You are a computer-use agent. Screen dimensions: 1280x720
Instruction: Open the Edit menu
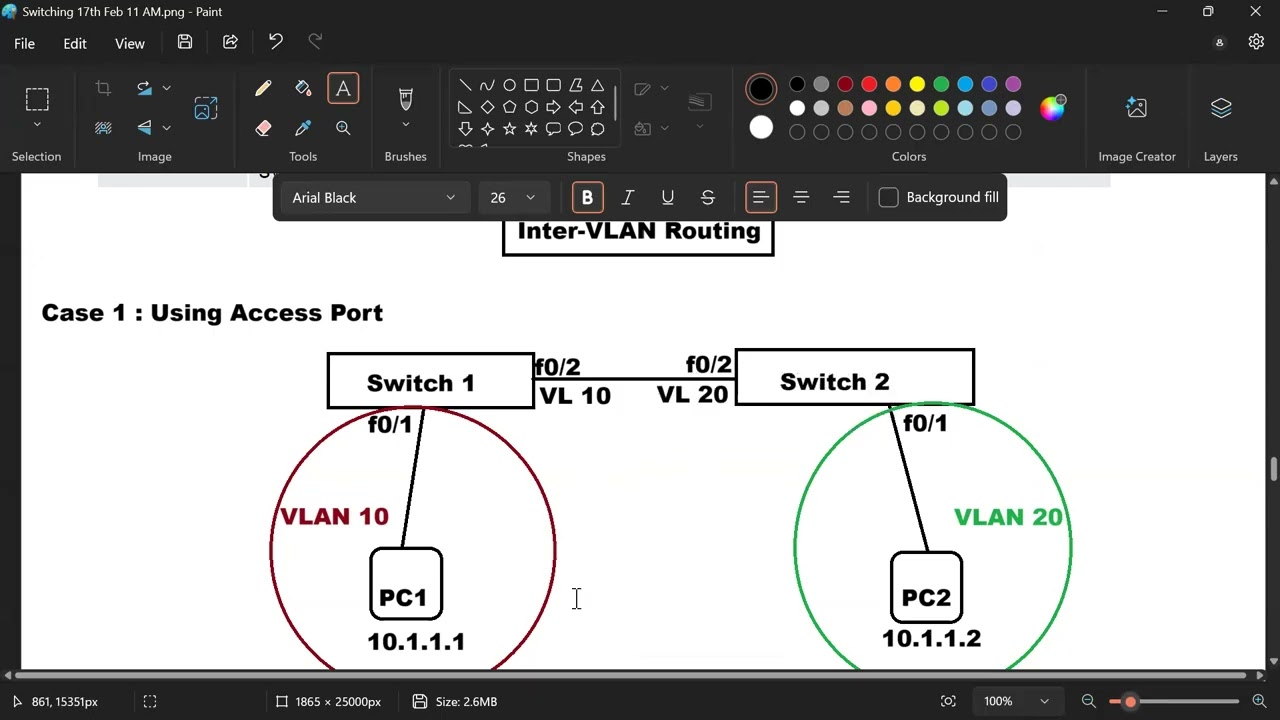[x=75, y=43]
